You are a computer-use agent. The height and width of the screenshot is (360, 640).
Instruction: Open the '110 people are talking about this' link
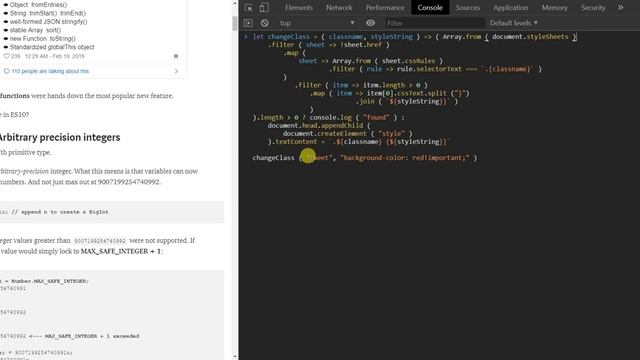(x=50, y=71)
